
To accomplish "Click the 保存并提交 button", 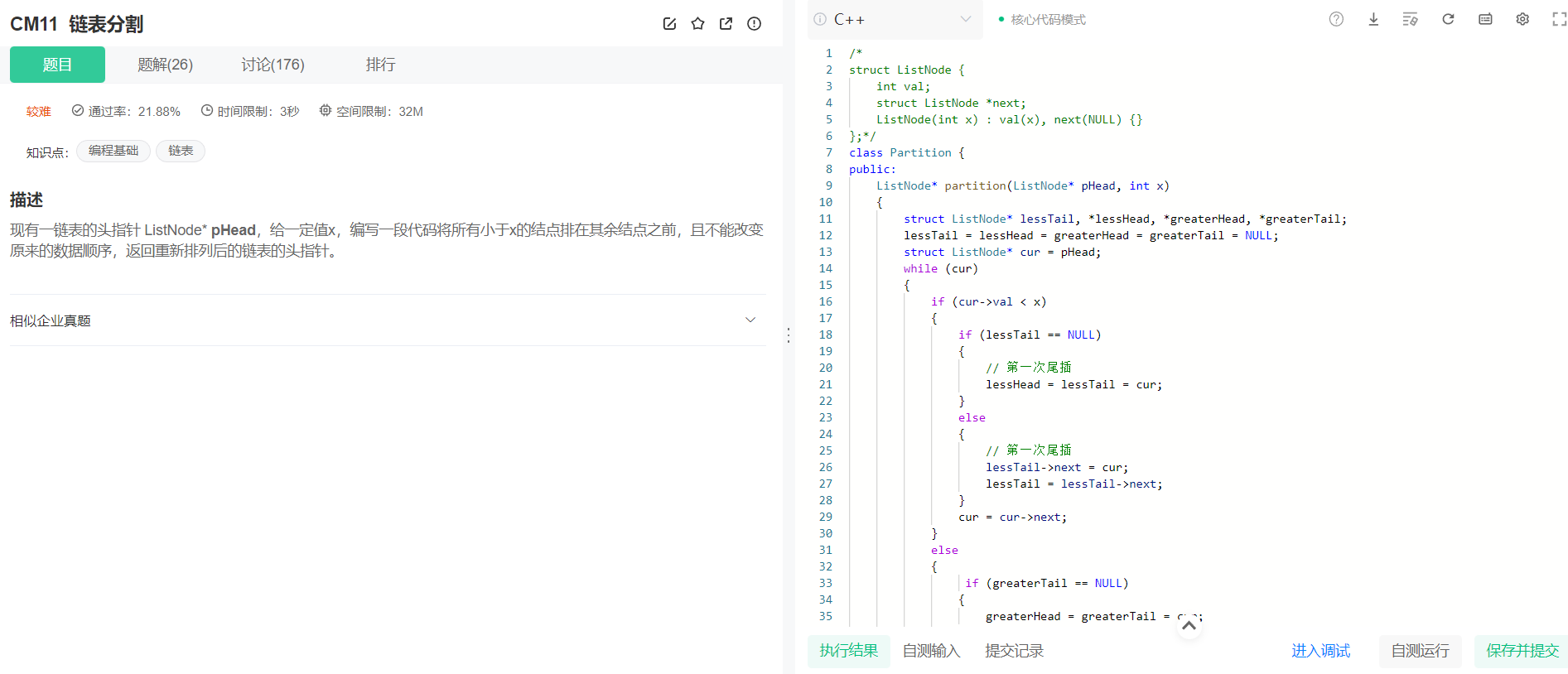I will 1522,651.
